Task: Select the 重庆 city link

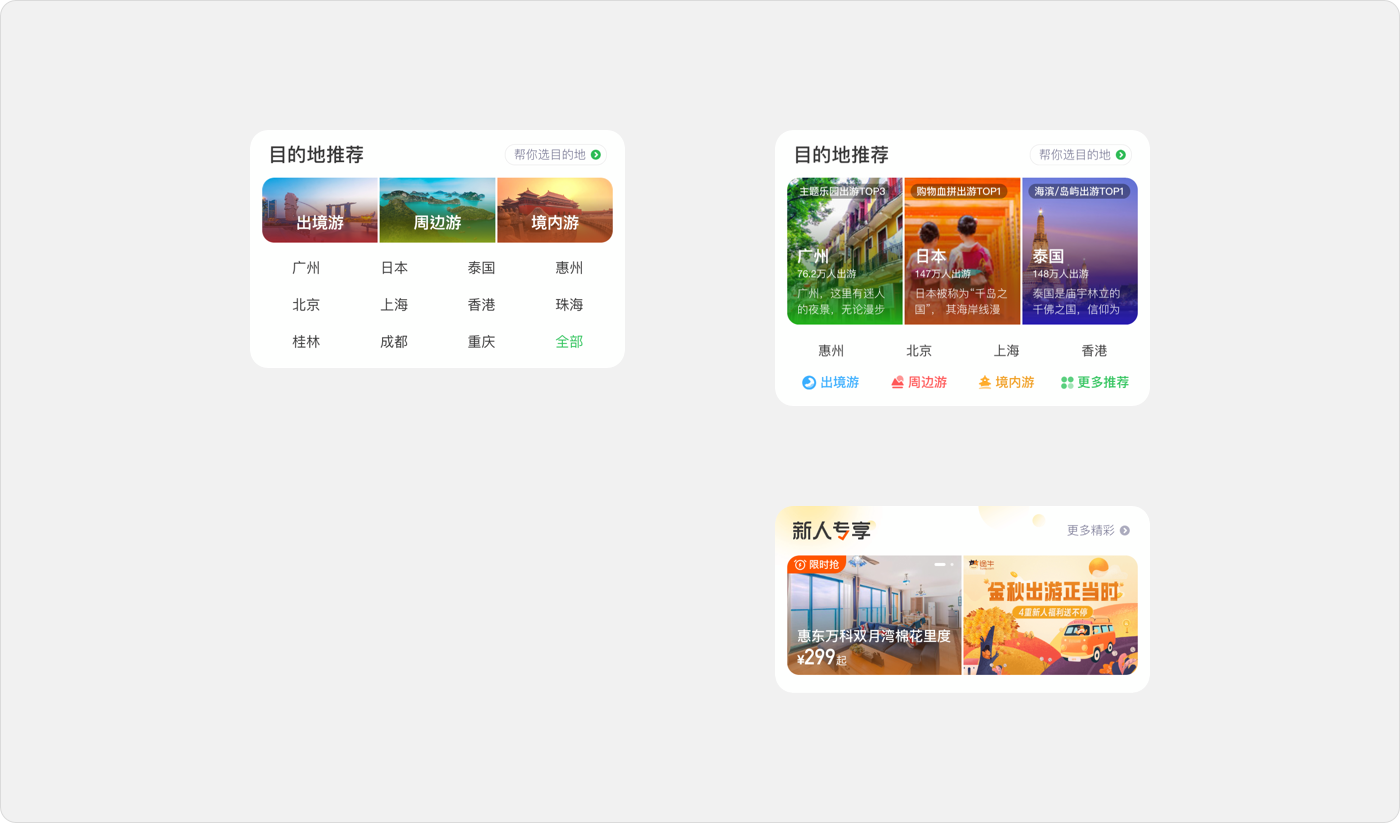Action: [481, 342]
